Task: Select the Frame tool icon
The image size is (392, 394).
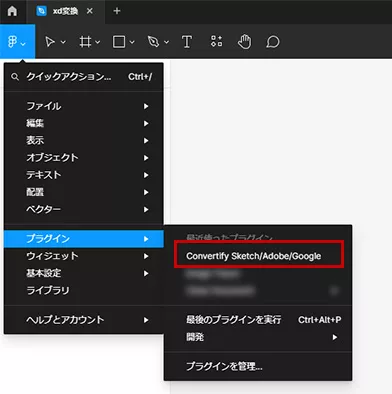Action: (x=85, y=42)
